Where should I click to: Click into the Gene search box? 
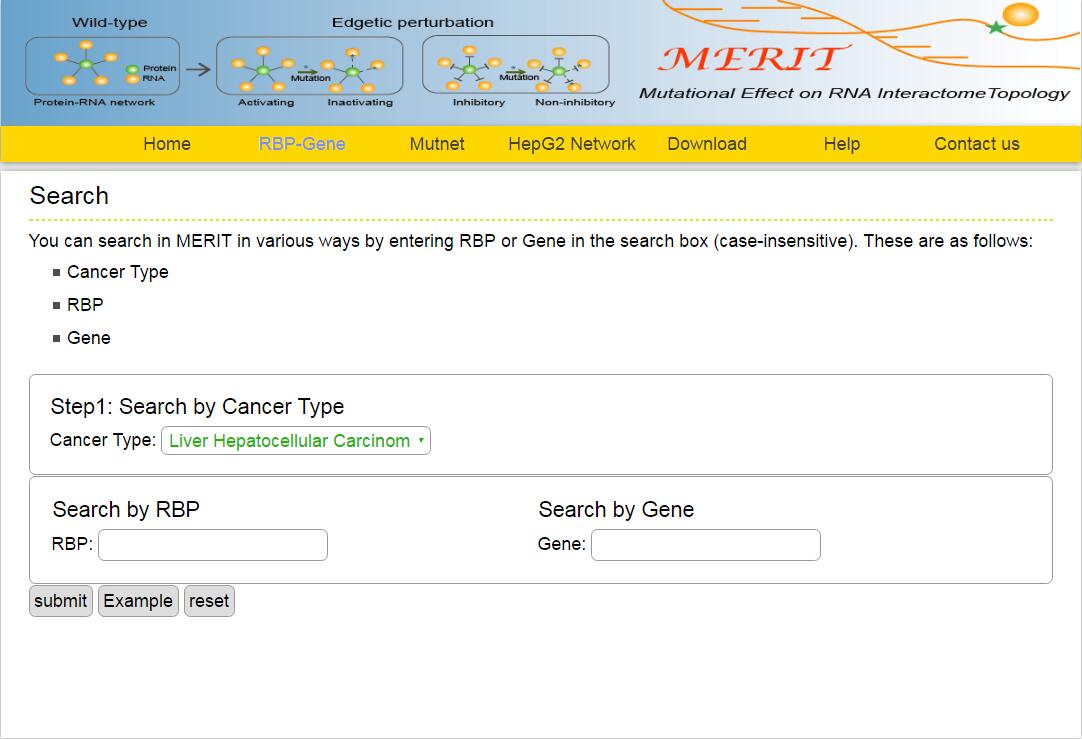[x=706, y=545]
